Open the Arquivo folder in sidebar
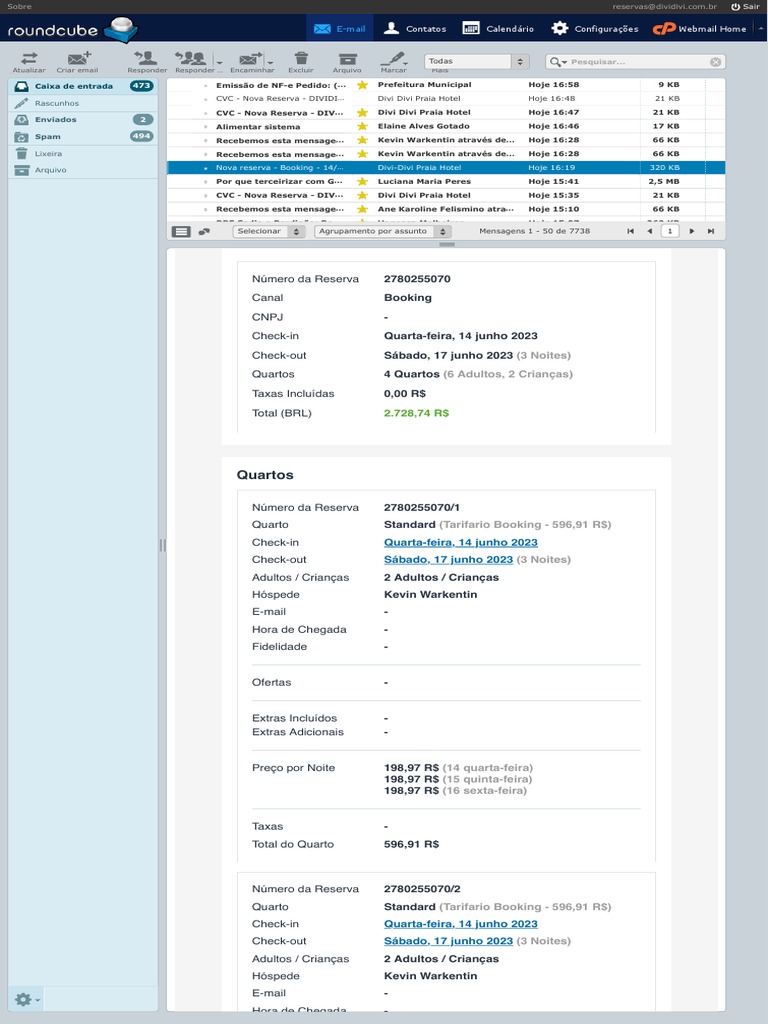This screenshot has height=1024, width=768. (x=83, y=170)
